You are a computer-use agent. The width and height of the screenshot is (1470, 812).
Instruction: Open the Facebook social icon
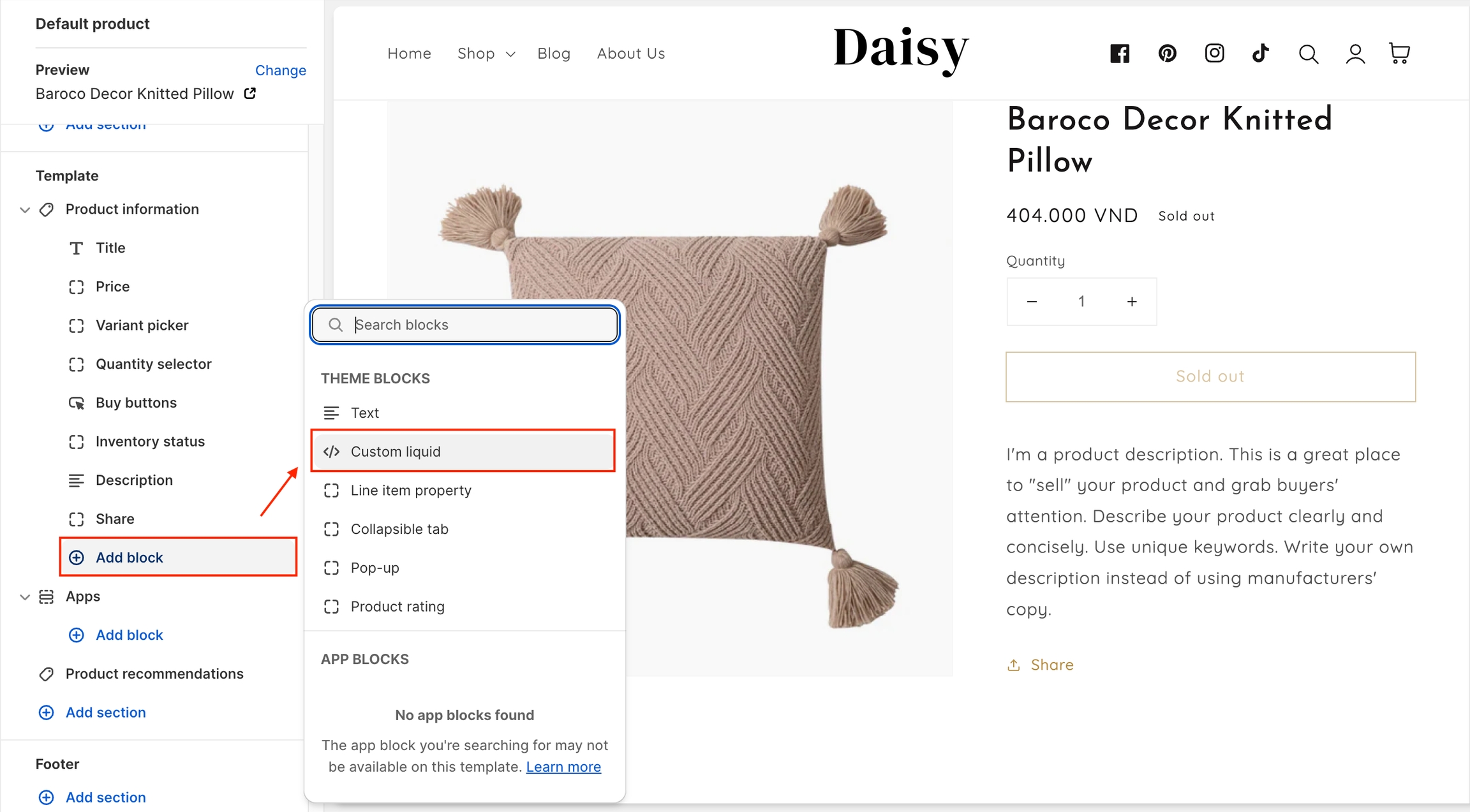pos(1120,54)
